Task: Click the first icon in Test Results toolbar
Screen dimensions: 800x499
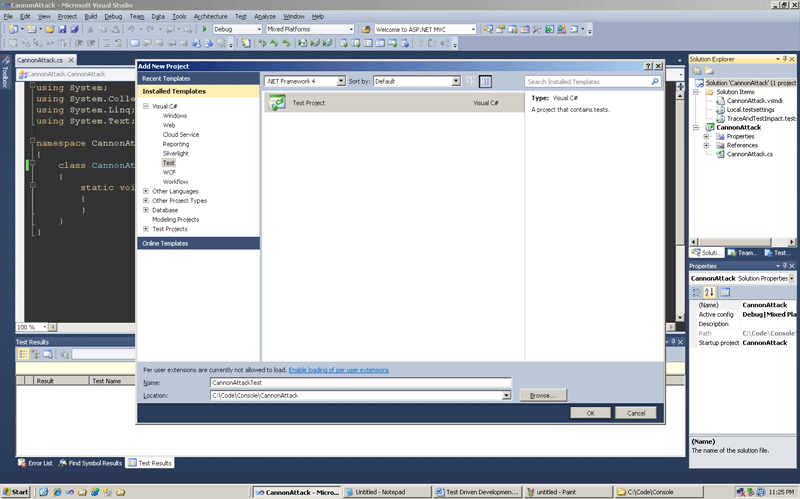Action: (x=23, y=354)
